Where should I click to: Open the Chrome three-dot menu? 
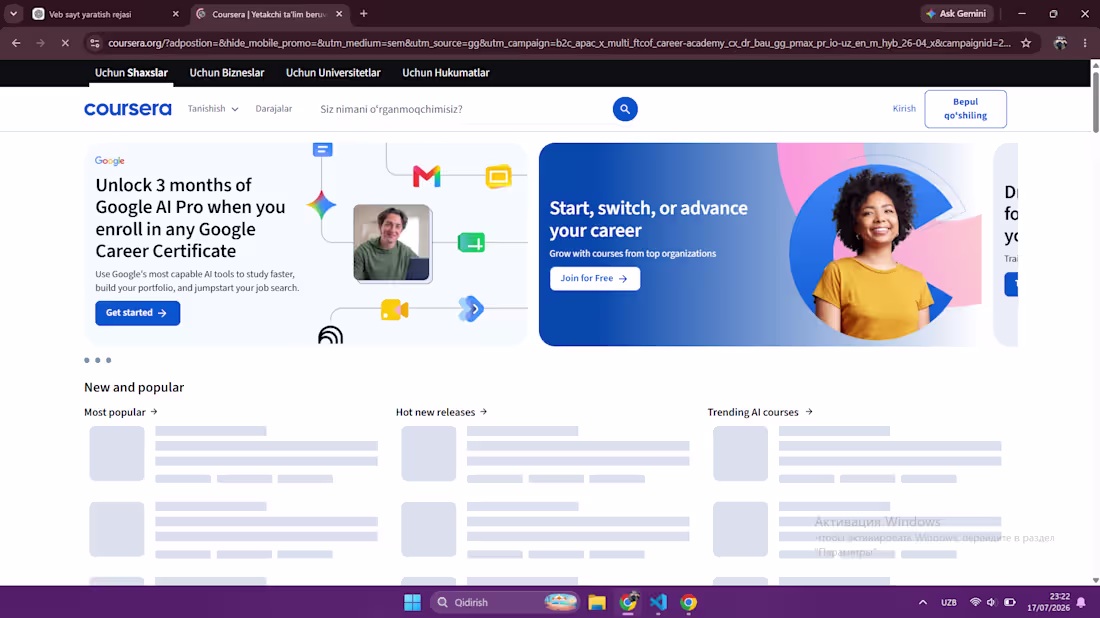[x=1085, y=43]
